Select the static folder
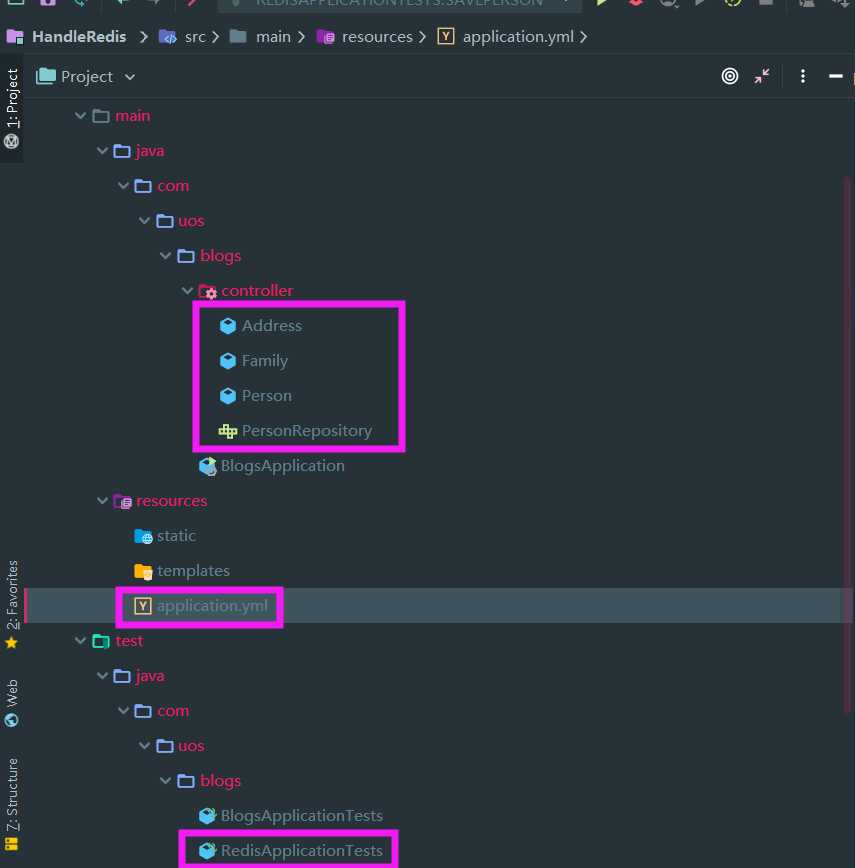 coord(176,535)
